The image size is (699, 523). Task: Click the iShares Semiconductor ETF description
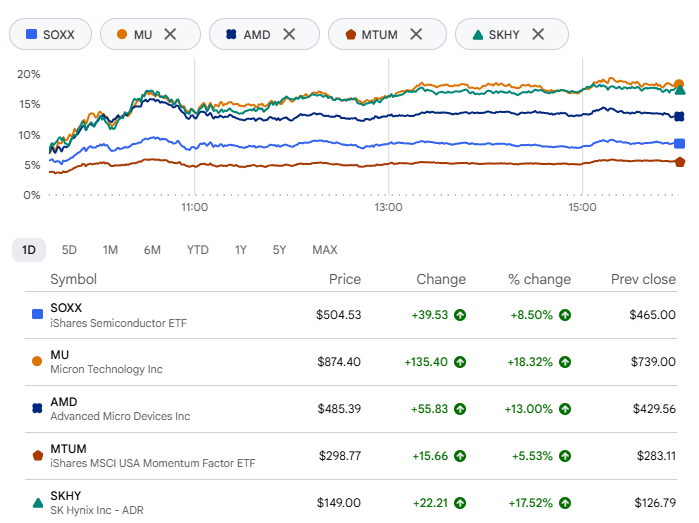[119, 323]
